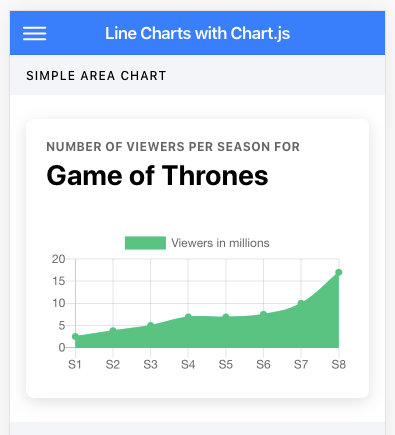Click the S1 x-axis label
395x435 pixels.
75,365
